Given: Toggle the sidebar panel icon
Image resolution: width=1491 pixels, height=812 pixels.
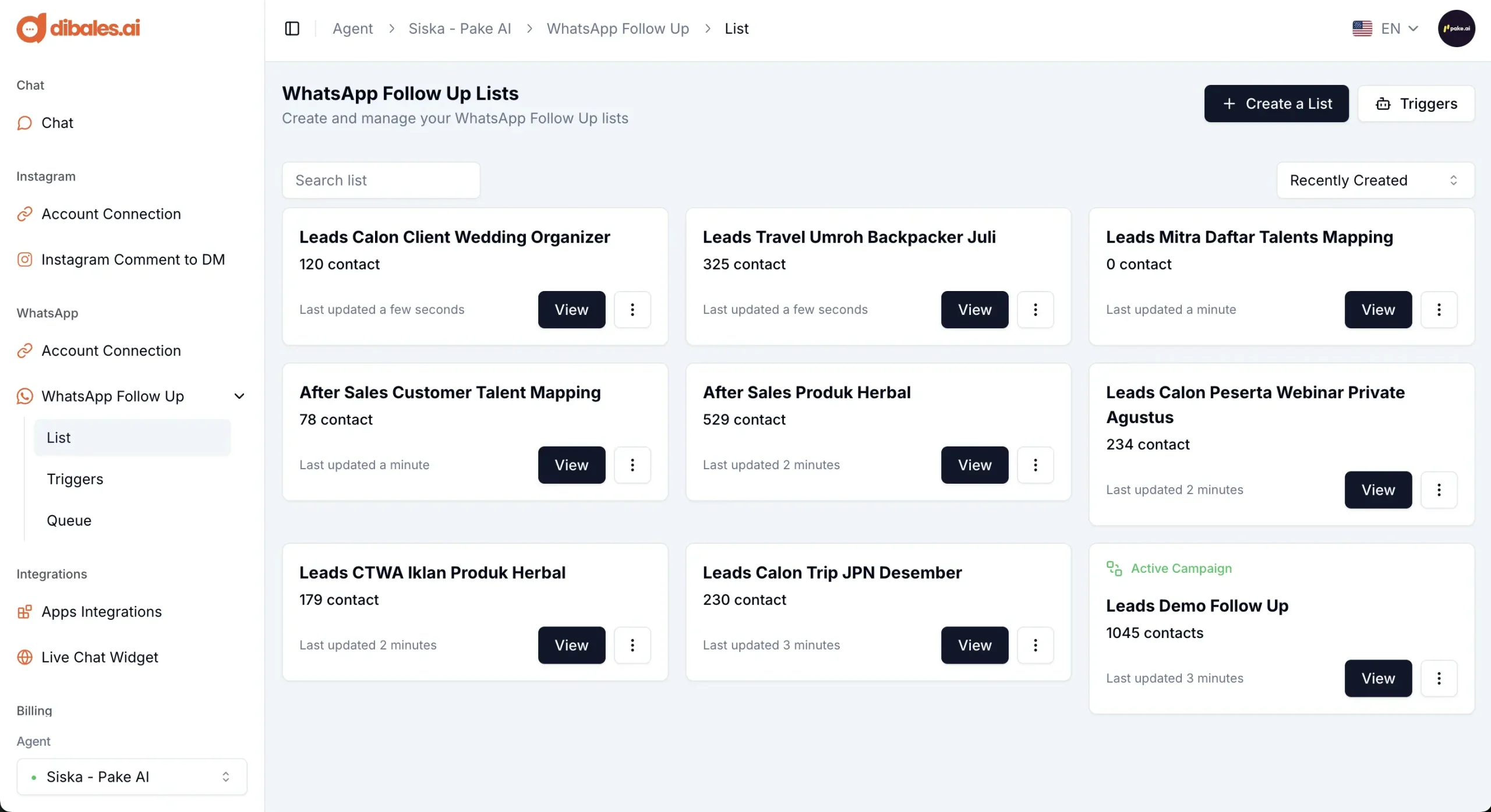Looking at the screenshot, I should click(292, 29).
